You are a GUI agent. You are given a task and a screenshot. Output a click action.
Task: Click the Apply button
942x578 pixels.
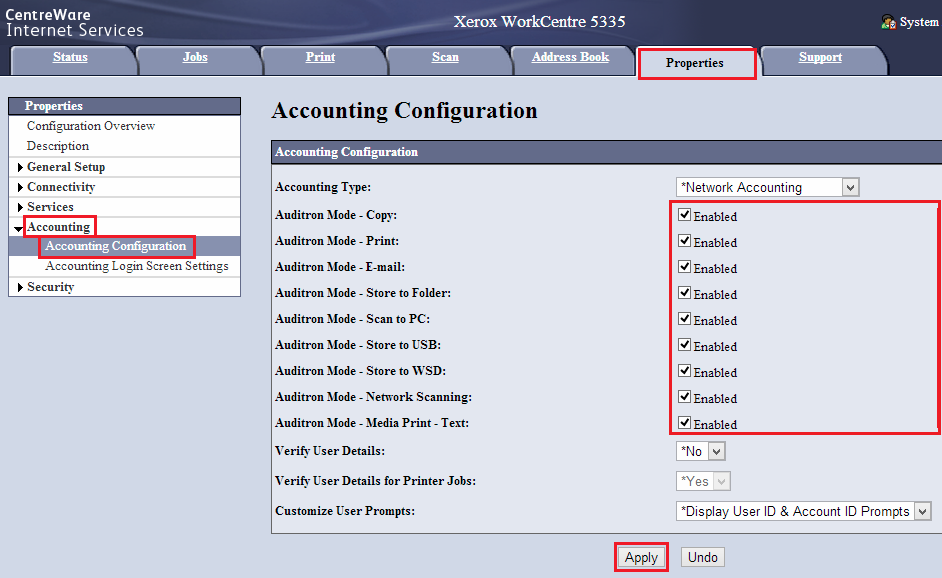pyautogui.click(x=641, y=557)
